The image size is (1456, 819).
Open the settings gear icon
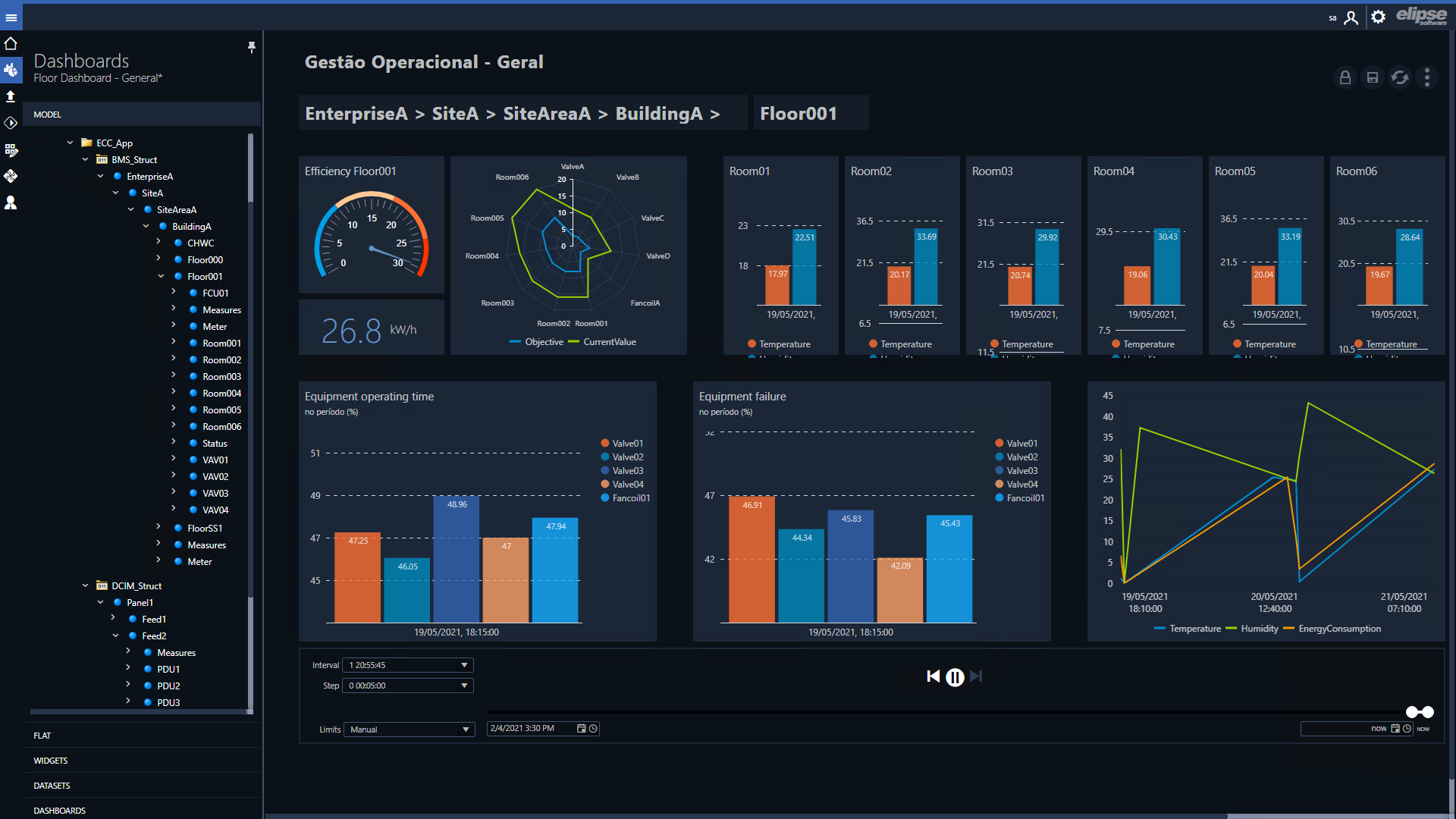pyautogui.click(x=1379, y=17)
